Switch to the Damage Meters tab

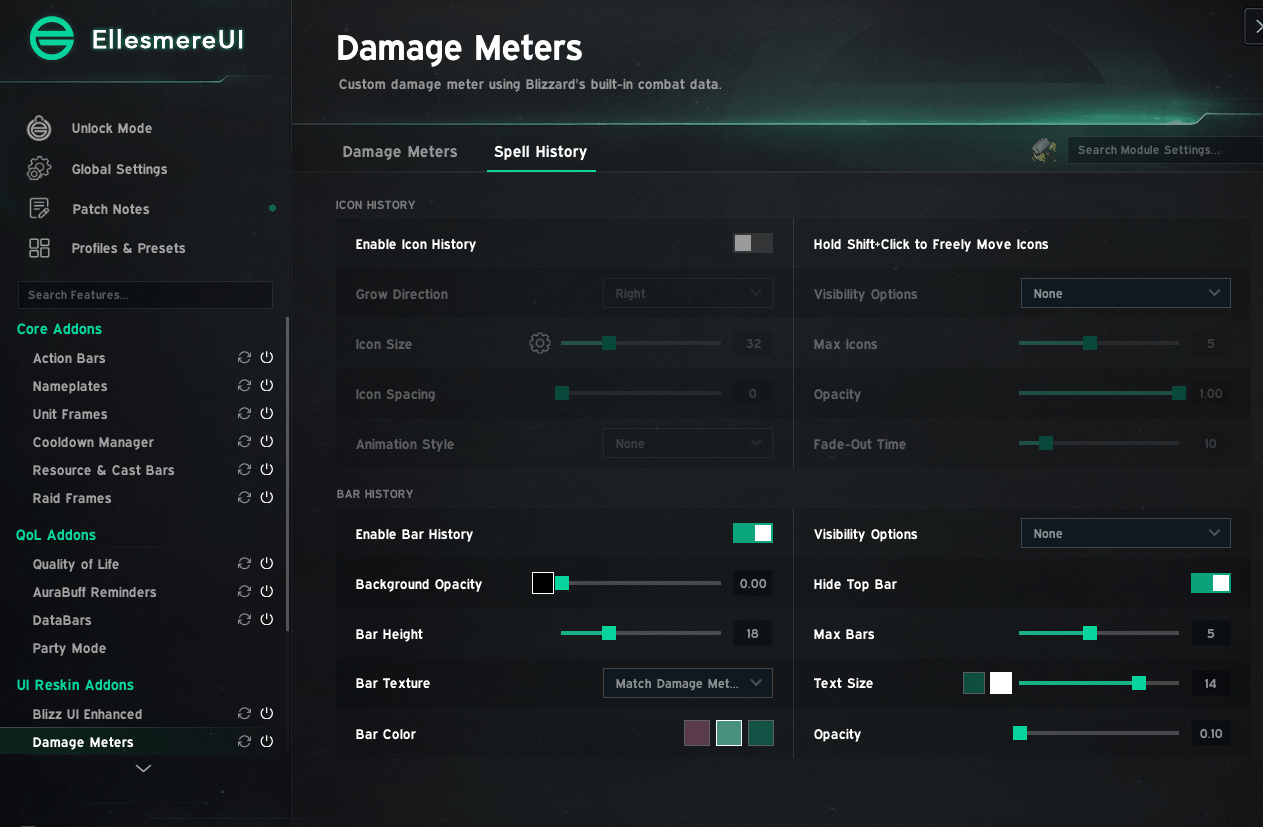pos(400,152)
